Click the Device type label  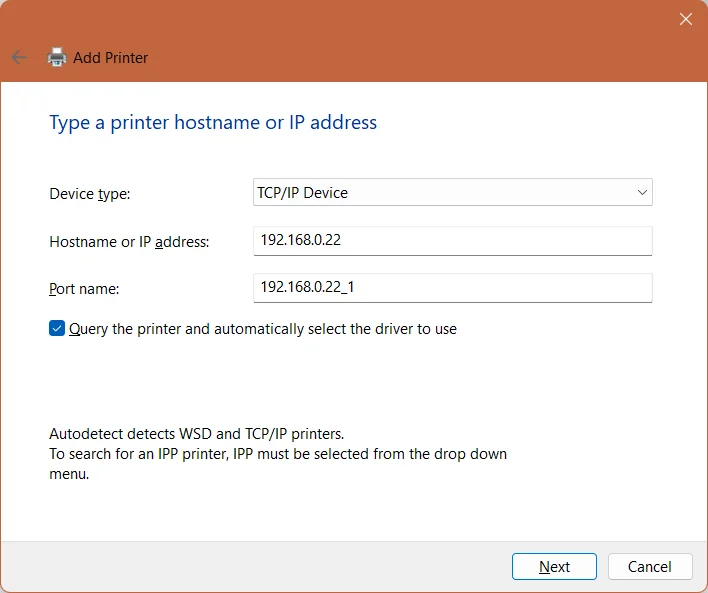pyautogui.click(x=89, y=194)
